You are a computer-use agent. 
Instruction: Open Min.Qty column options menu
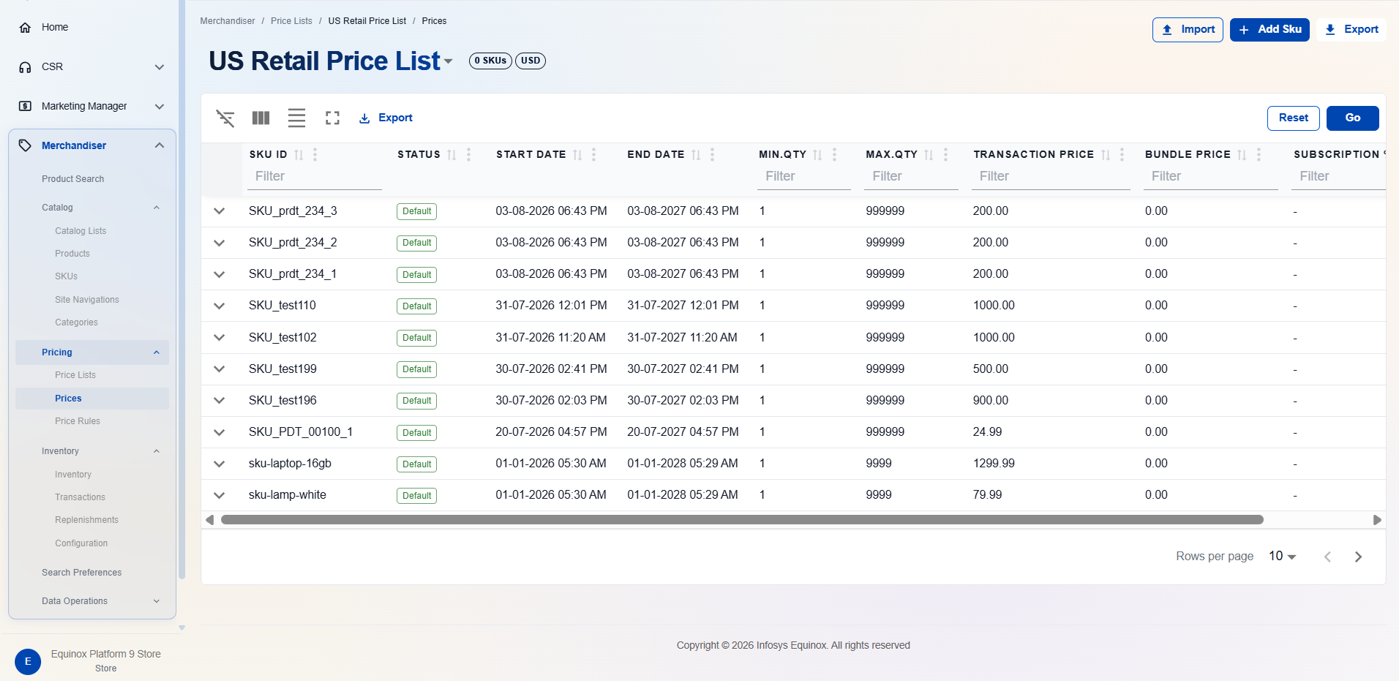tap(835, 155)
